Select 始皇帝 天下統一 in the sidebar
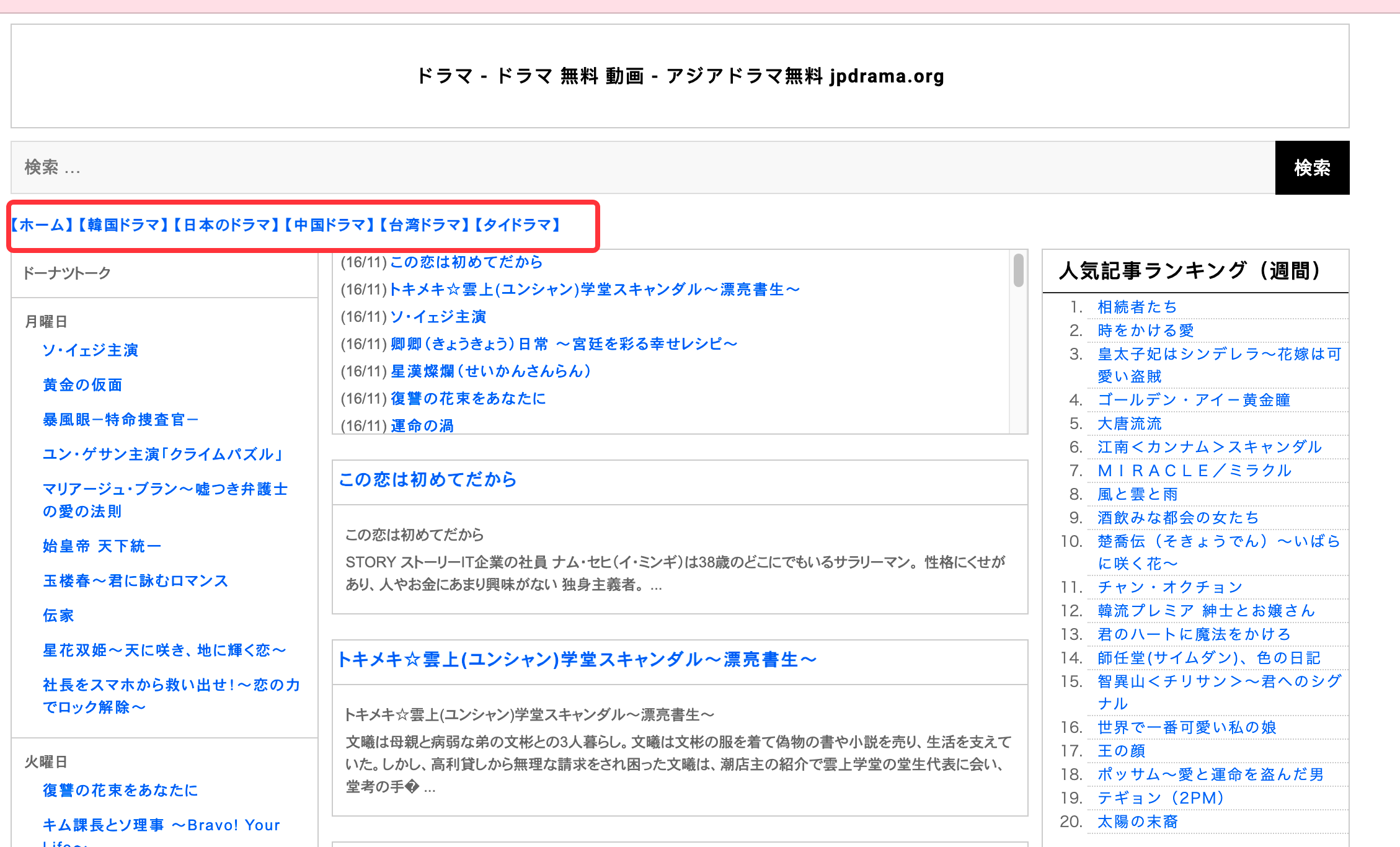This screenshot has width=1400, height=847. (102, 546)
